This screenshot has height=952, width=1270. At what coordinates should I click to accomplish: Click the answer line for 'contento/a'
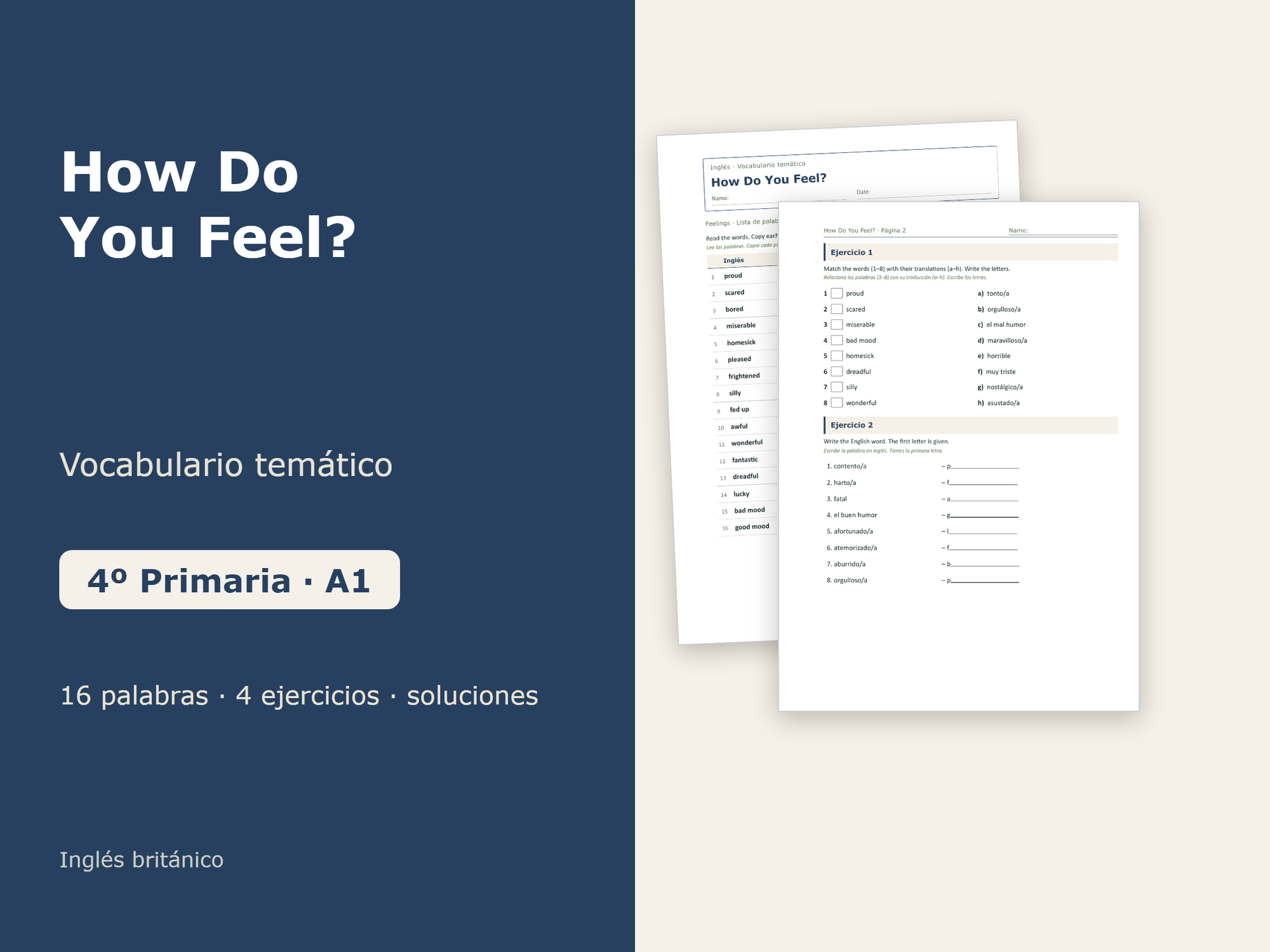[984, 466]
